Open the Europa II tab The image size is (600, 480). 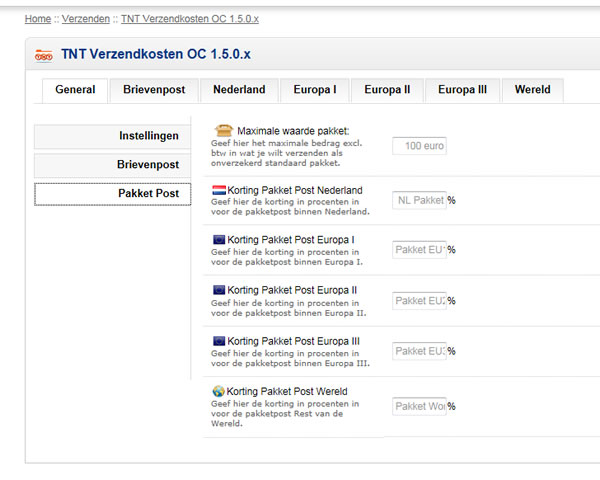pos(387,90)
